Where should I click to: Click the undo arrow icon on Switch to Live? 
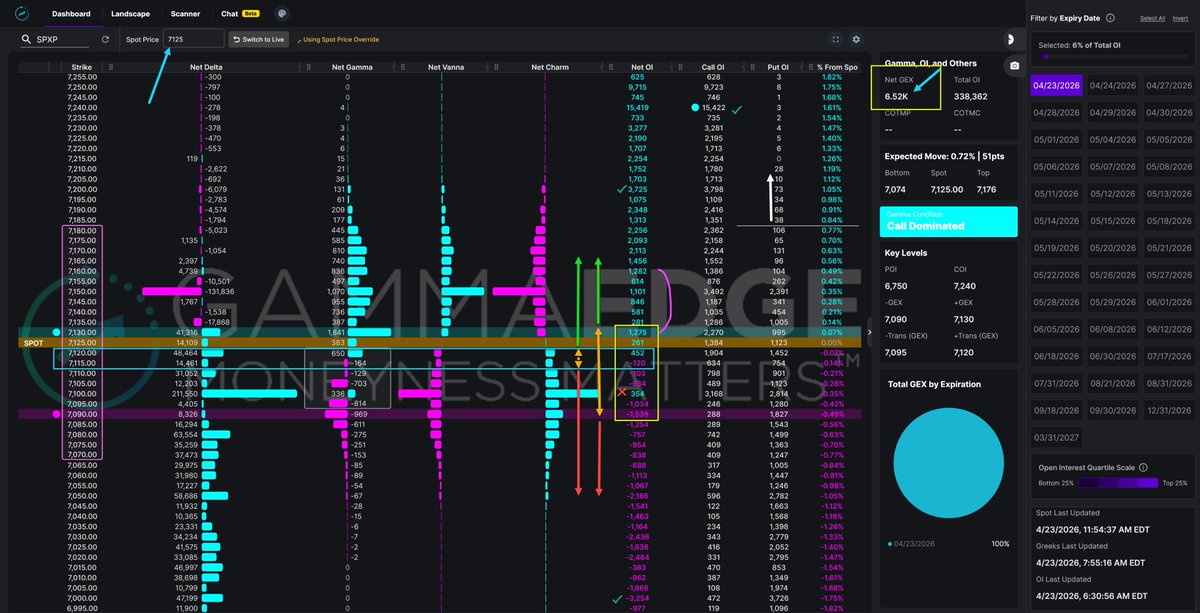(236, 39)
